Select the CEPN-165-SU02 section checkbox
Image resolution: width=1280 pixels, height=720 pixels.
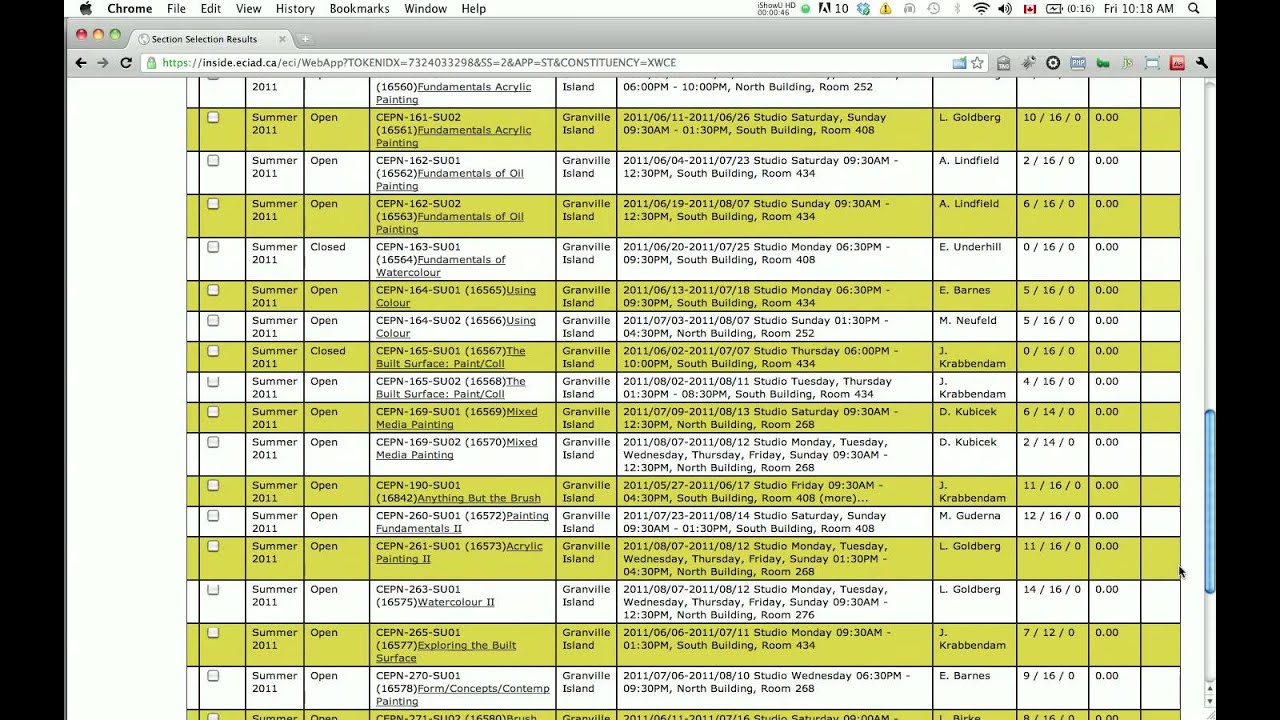pyautogui.click(x=213, y=381)
